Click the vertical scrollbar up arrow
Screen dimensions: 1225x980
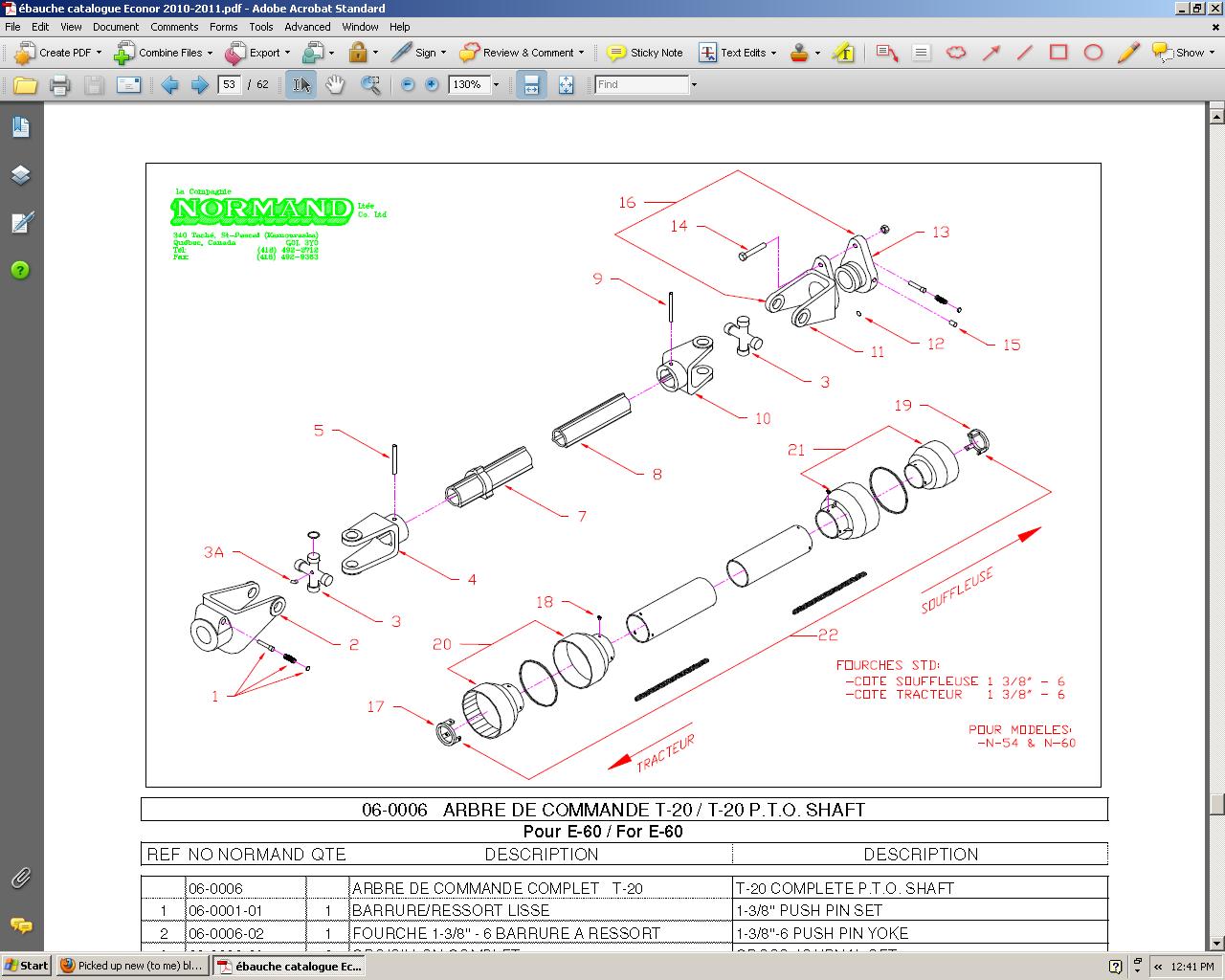tap(1216, 117)
